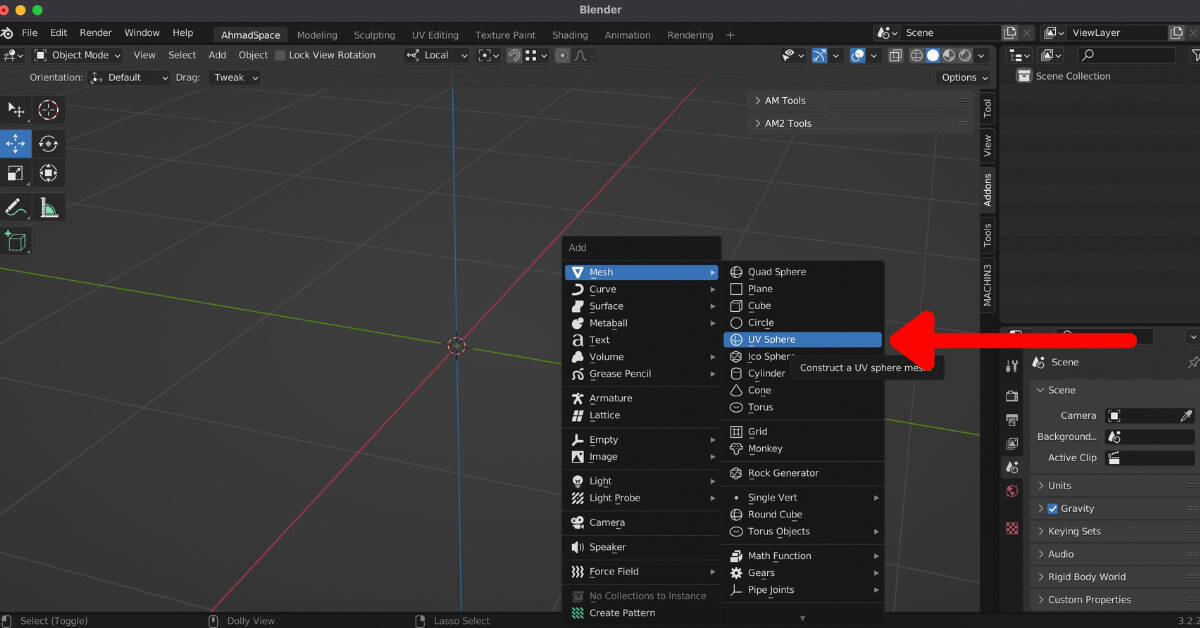Select the Measure tool
Viewport: 1200px width, 628px height.
click(48, 208)
